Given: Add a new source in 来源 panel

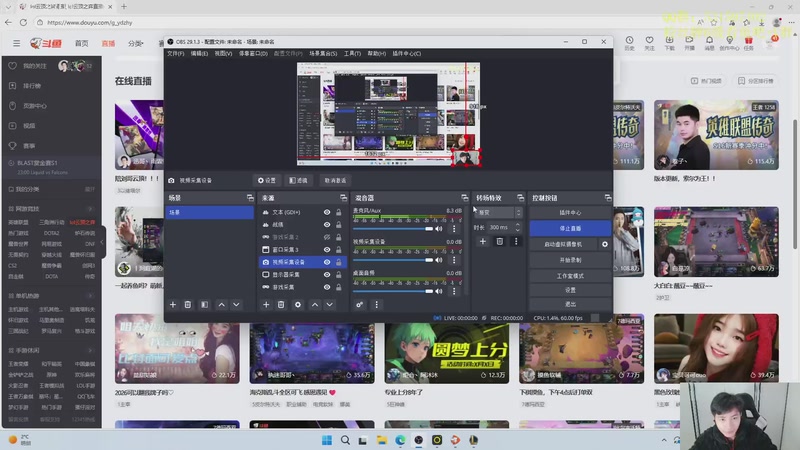Looking at the screenshot, I should (x=266, y=305).
